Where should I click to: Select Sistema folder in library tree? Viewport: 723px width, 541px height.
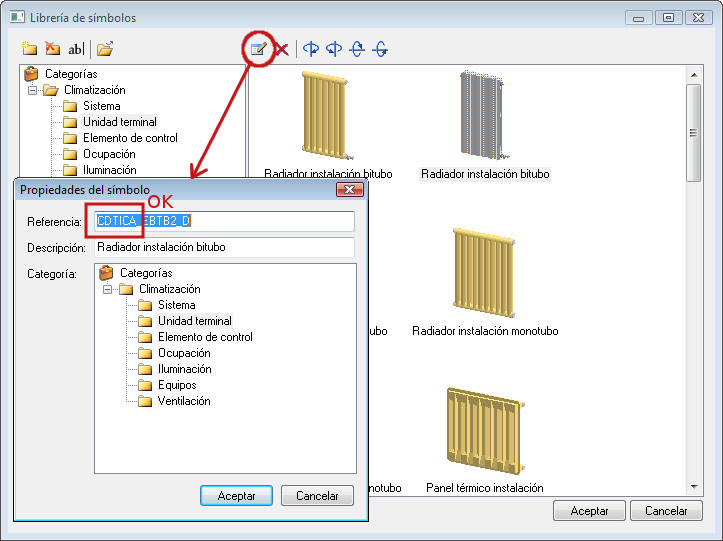101,106
